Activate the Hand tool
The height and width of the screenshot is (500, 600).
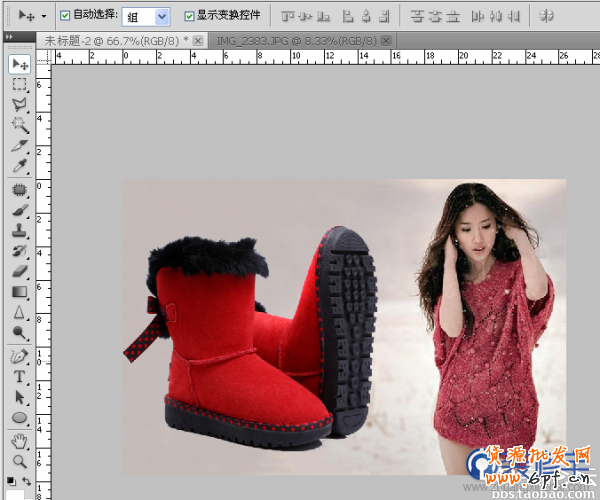[19, 441]
